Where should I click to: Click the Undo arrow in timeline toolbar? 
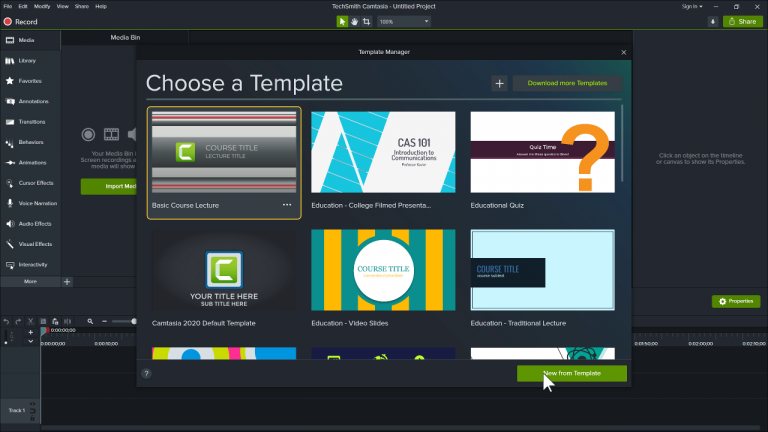6,322
